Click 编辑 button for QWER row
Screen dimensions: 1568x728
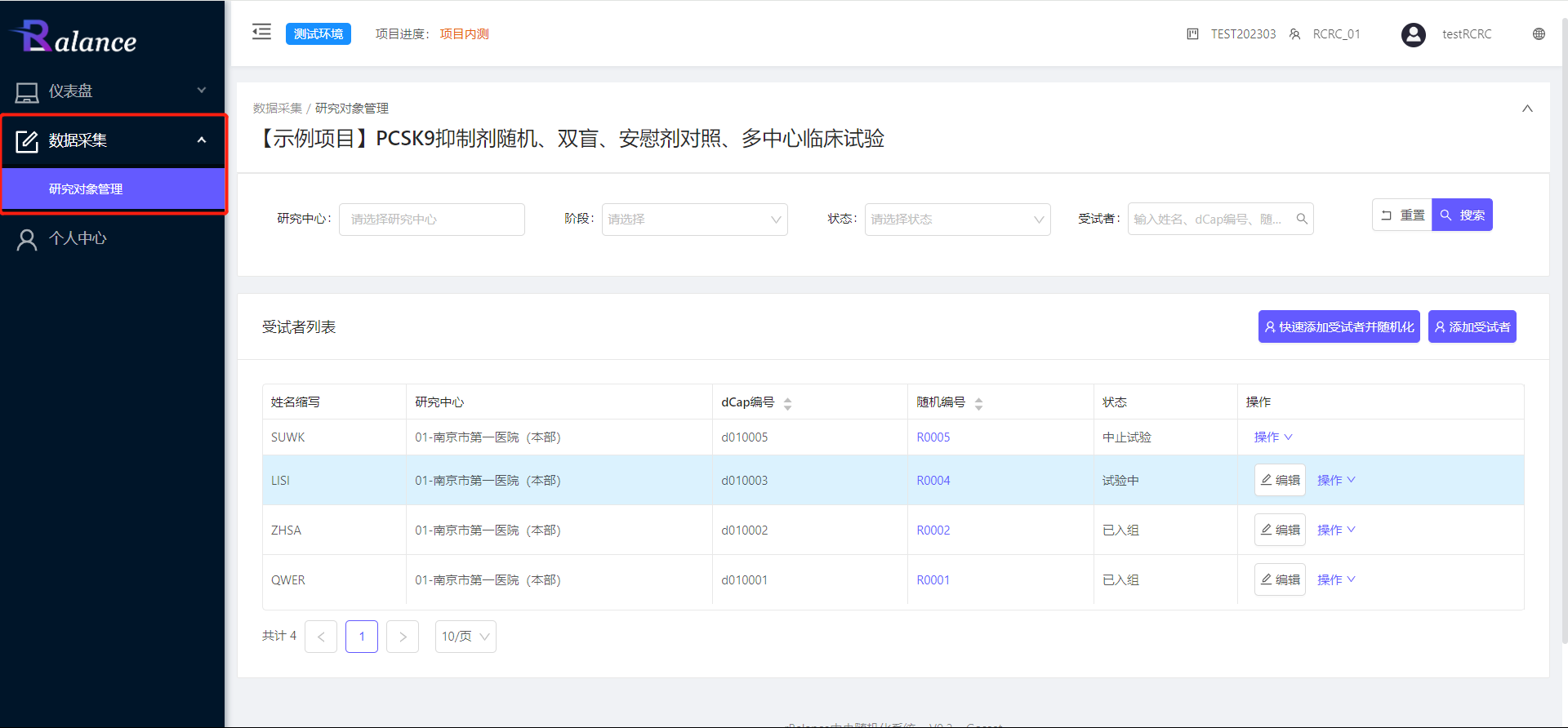(x=1280, y=579)
